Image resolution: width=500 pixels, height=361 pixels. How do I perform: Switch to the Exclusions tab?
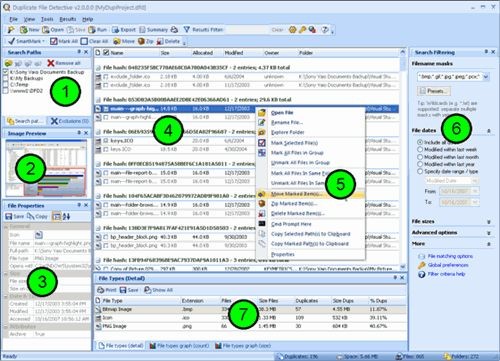(x=70, y=121)
